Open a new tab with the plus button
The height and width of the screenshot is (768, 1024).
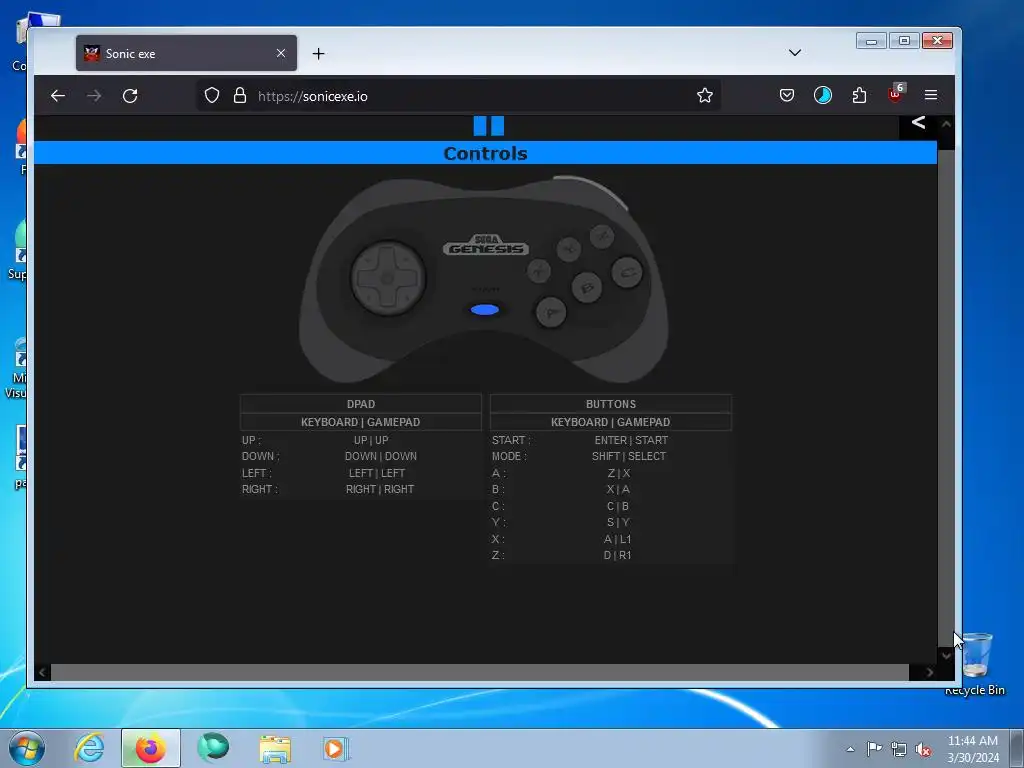318,54
